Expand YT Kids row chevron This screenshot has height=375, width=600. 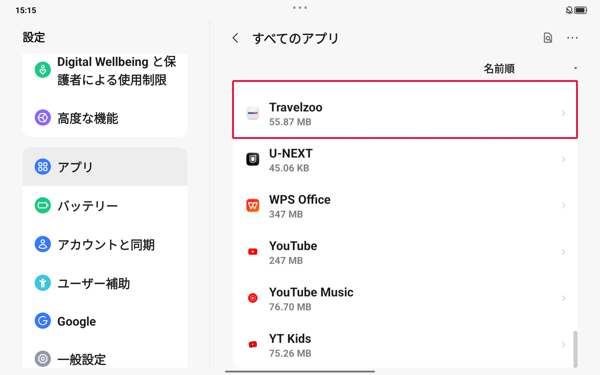pyautogui.click(x=563, y=344)
